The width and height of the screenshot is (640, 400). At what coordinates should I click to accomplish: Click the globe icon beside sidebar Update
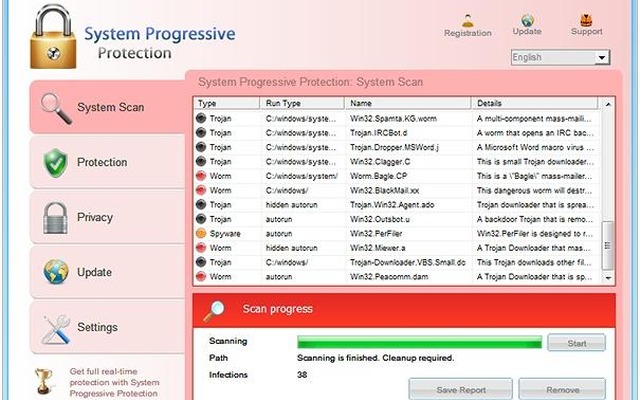coord(56,272)
